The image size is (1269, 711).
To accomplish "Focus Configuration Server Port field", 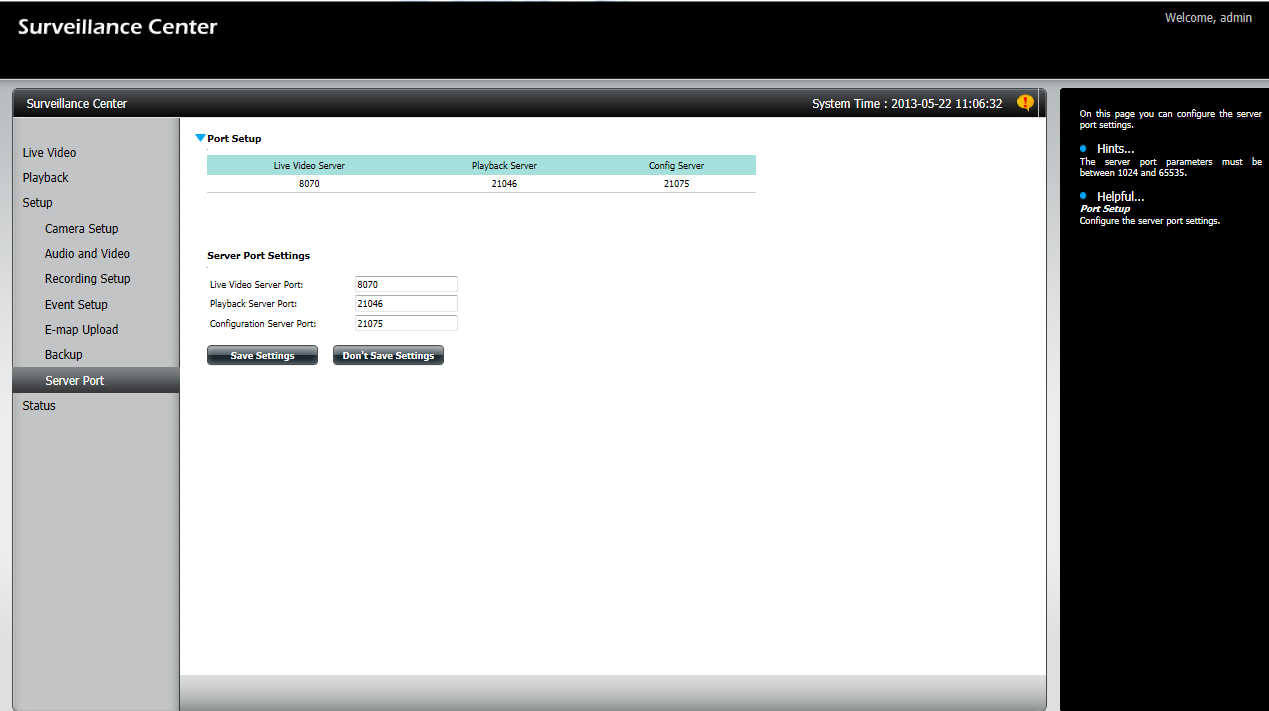I will 406,323.
